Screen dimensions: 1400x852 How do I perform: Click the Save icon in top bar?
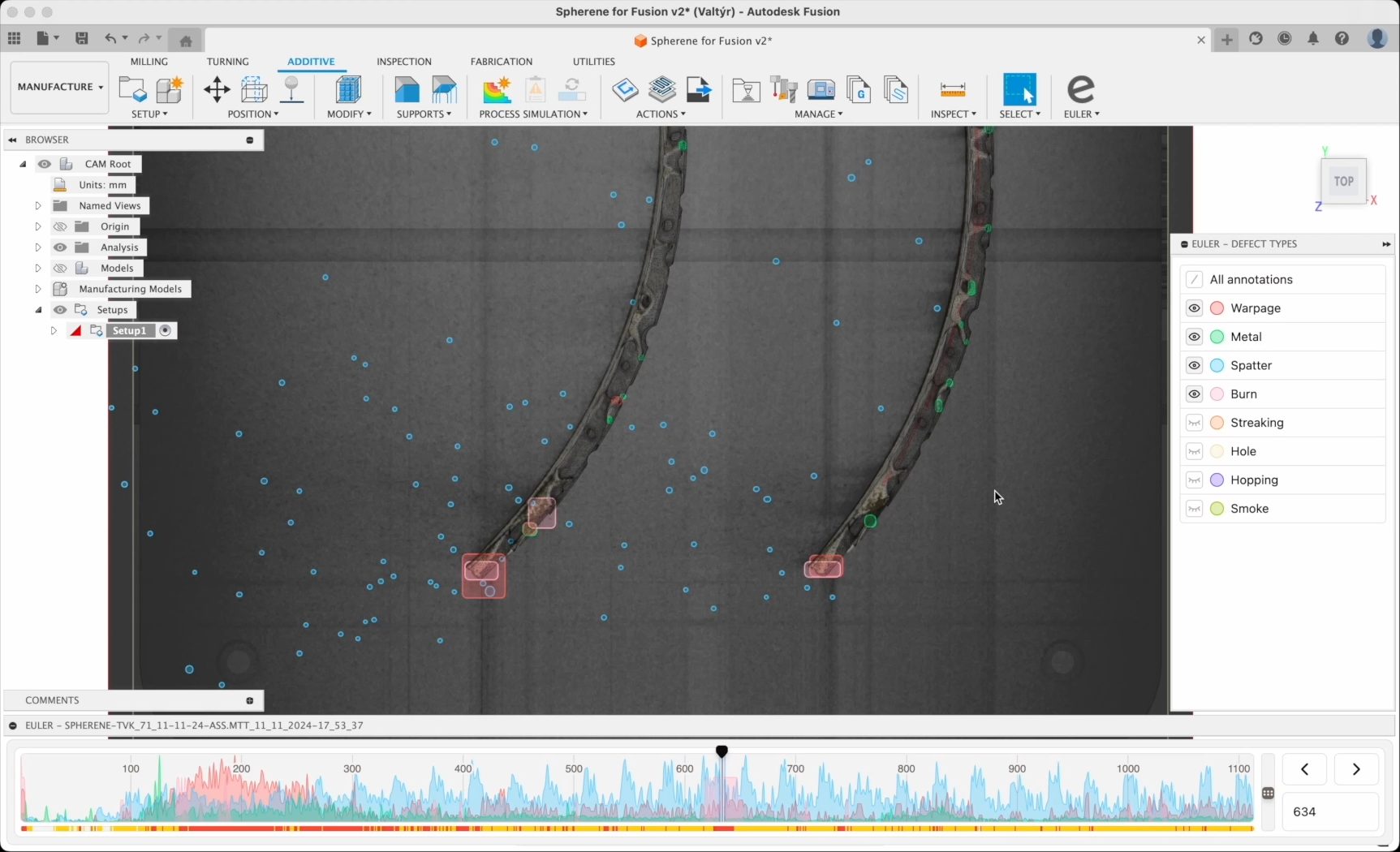pyautogui.click(x=81, y=38)
